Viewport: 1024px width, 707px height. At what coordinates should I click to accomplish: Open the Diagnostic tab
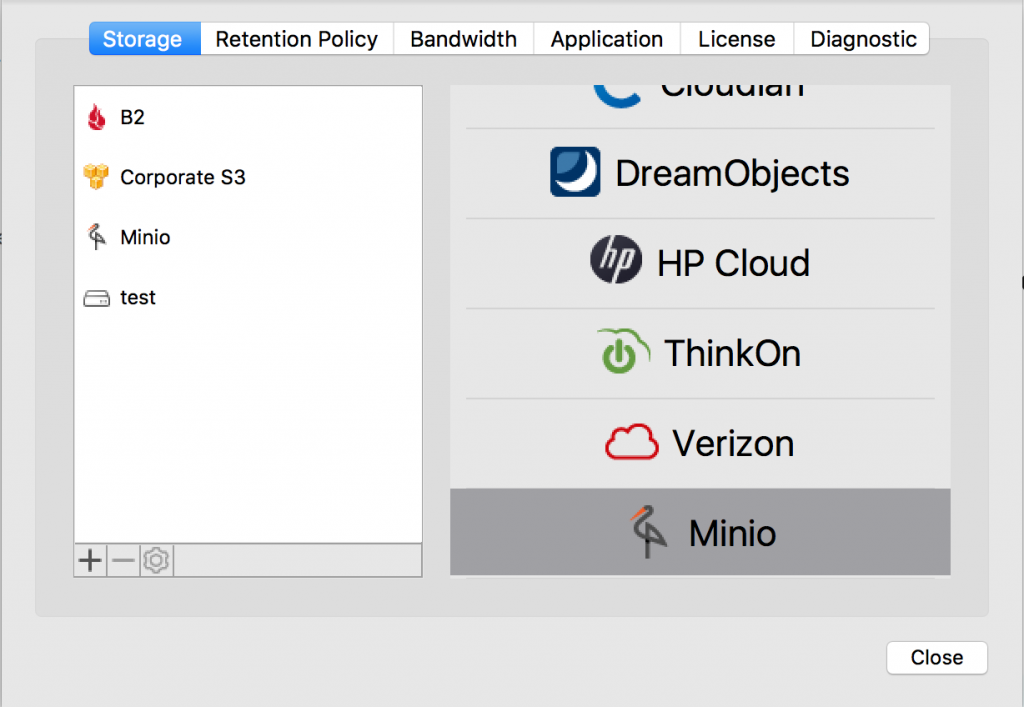point(862,39)
